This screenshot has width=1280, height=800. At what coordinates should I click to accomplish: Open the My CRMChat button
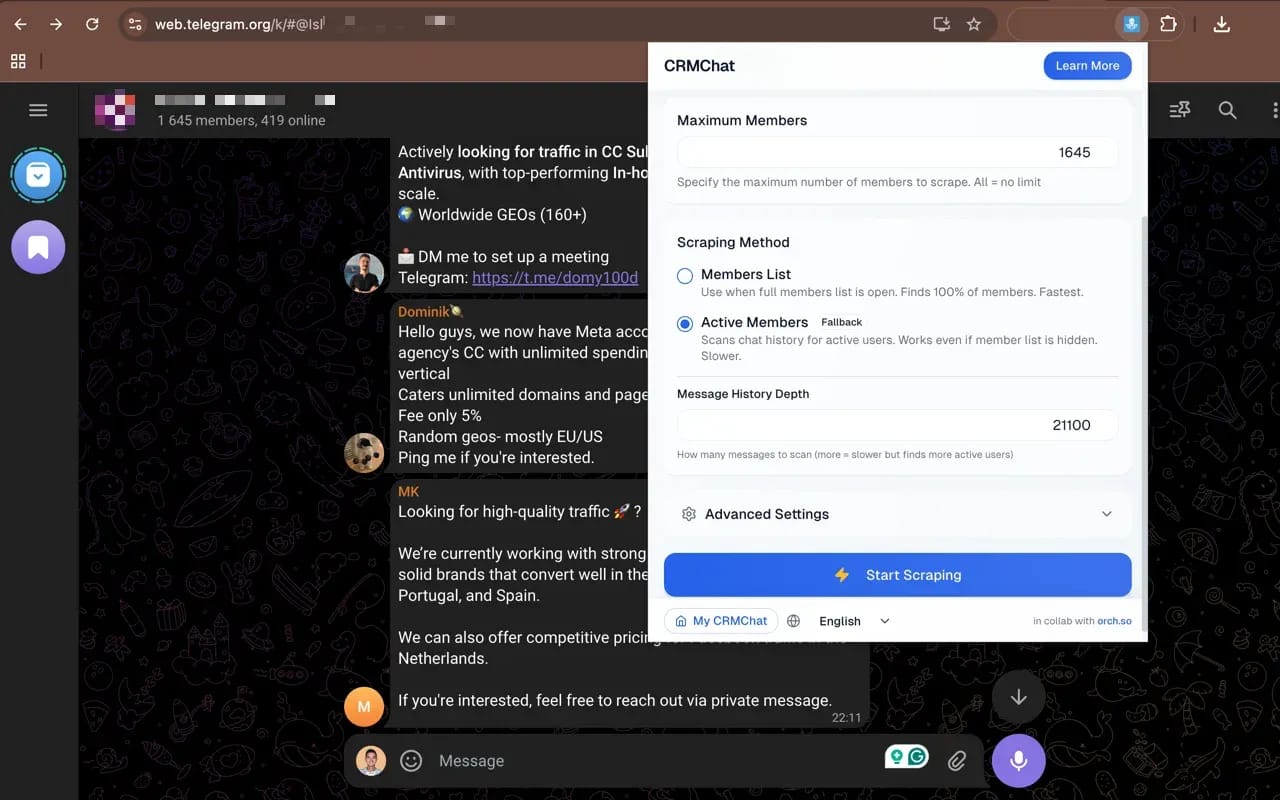coord(721,621)
